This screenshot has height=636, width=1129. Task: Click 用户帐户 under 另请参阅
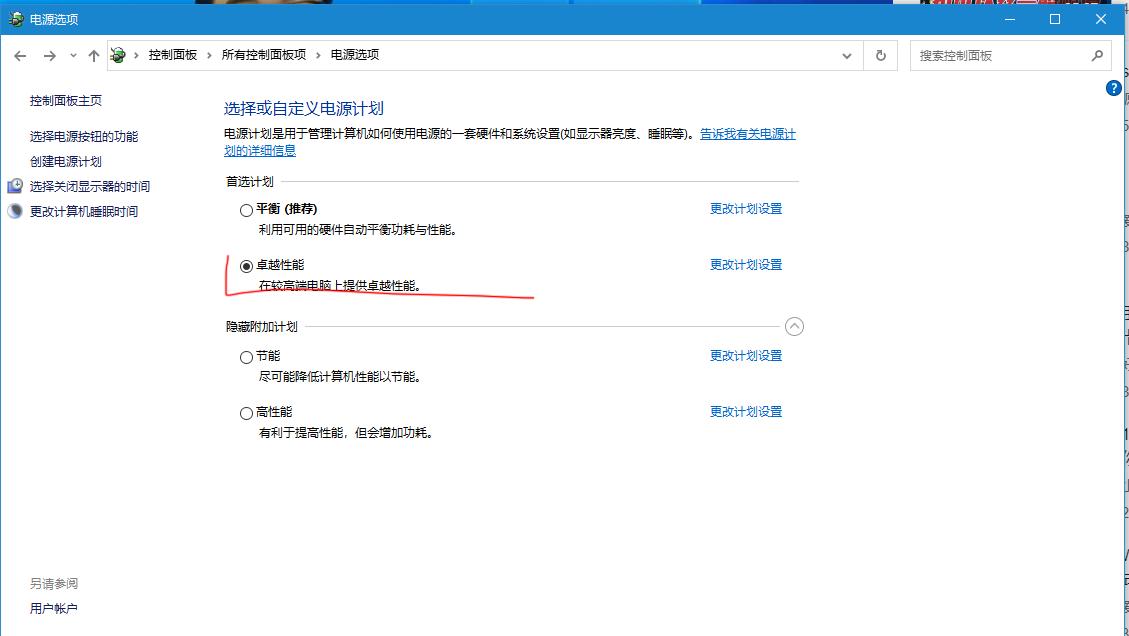click(52, 607)
